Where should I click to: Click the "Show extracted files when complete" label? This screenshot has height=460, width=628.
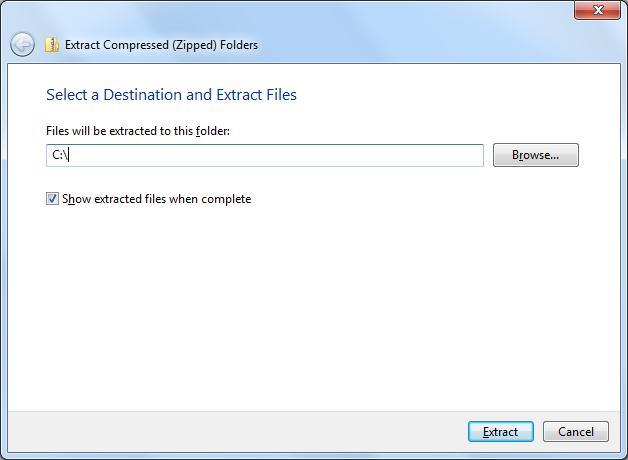click(157, 199)
